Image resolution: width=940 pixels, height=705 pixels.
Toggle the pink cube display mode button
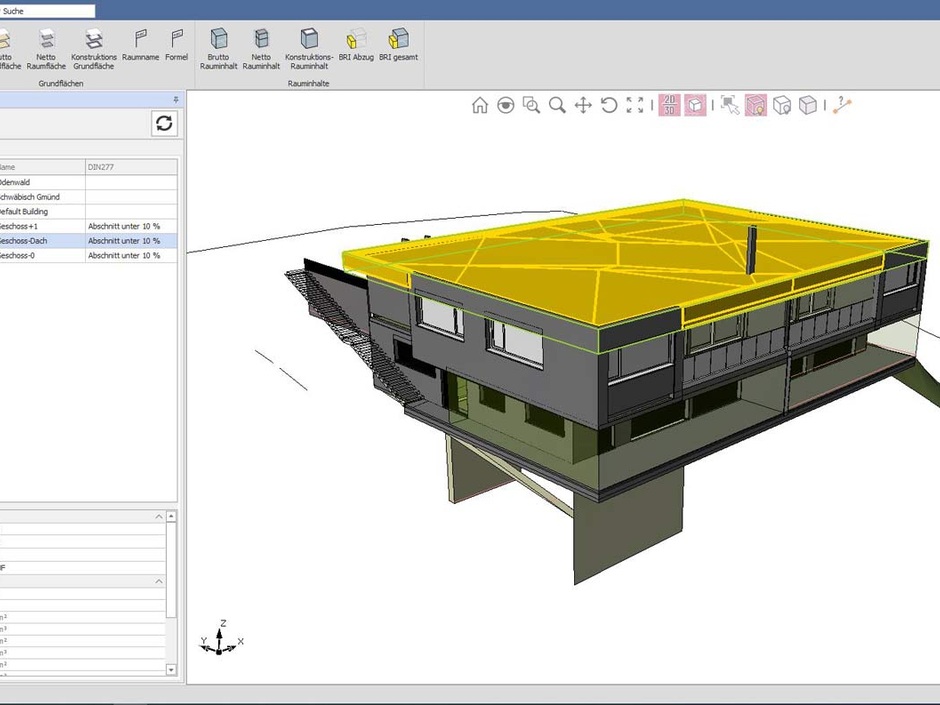pos(695,105)
